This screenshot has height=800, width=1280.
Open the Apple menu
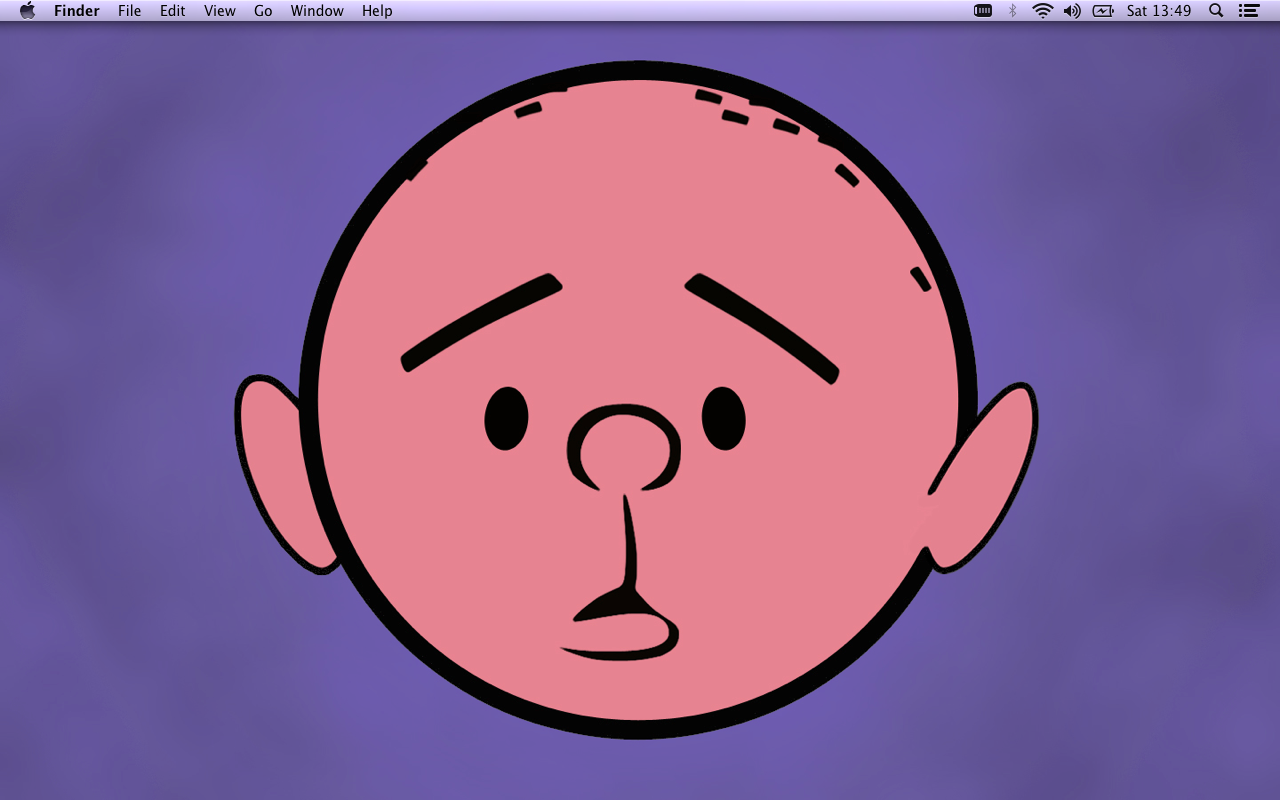pyautogui.click(x=27, y=11)
